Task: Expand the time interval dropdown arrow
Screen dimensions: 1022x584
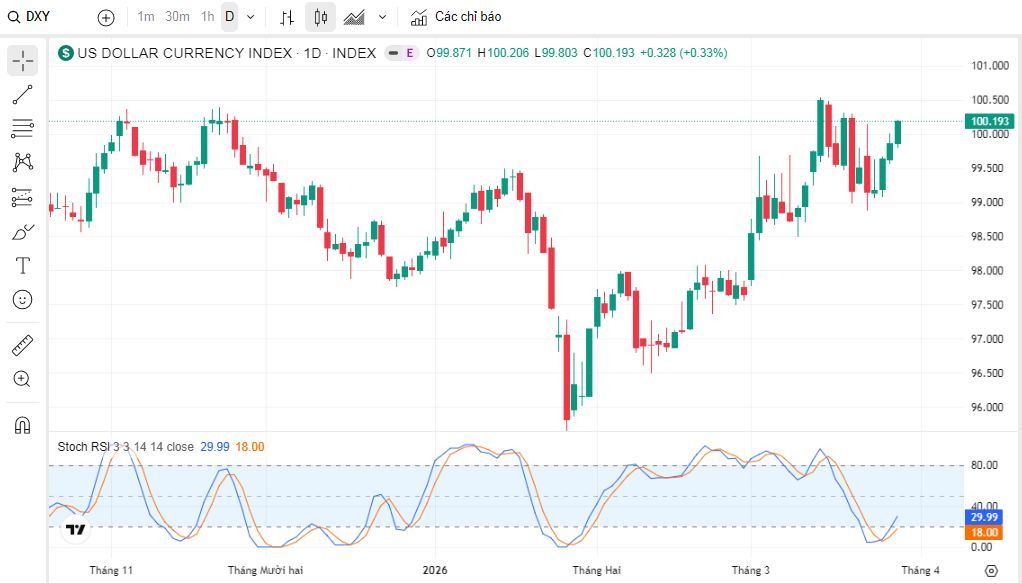Action: click(250, 17)
